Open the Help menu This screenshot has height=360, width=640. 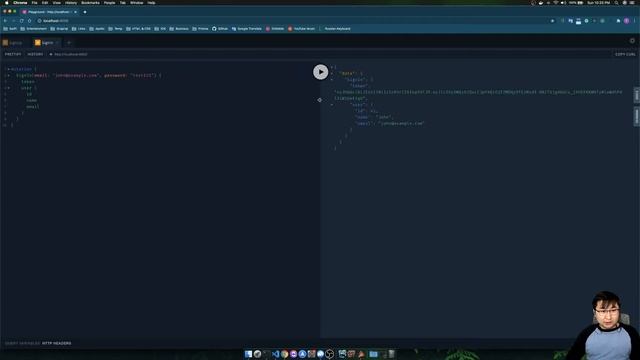(151, 3)
